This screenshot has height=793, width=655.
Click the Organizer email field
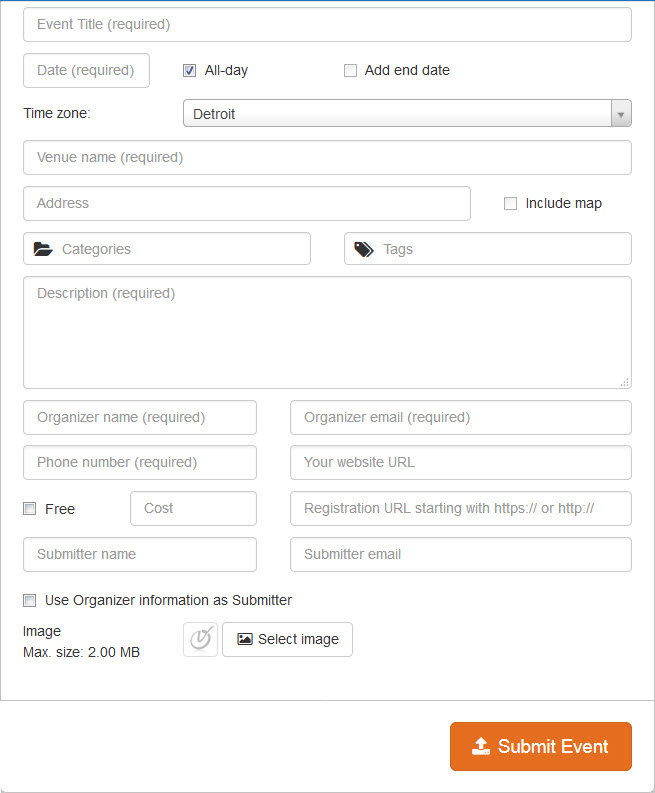[460, 417]
